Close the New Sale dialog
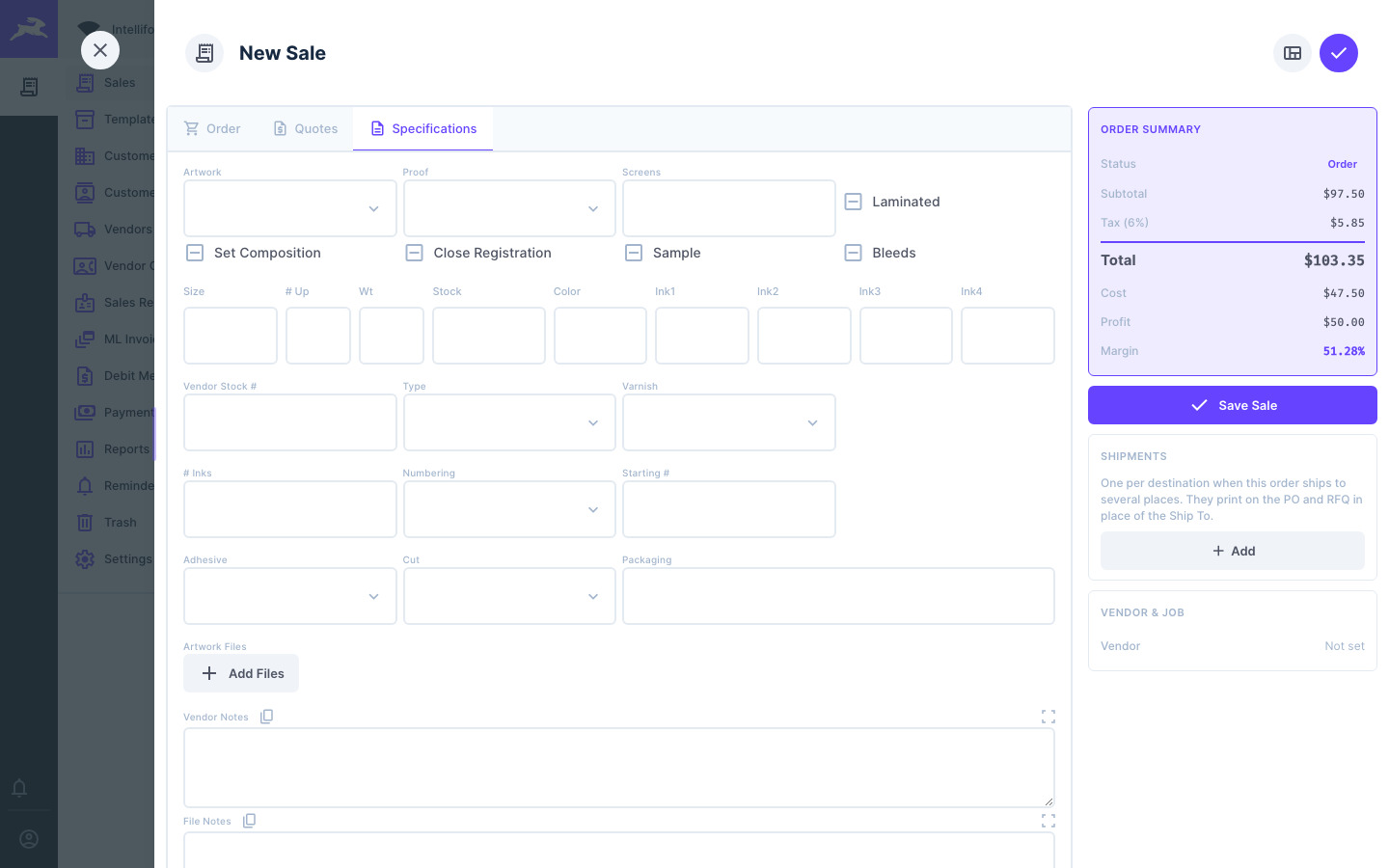This screenshot has height=868, width=1389. tap(100, 50)
